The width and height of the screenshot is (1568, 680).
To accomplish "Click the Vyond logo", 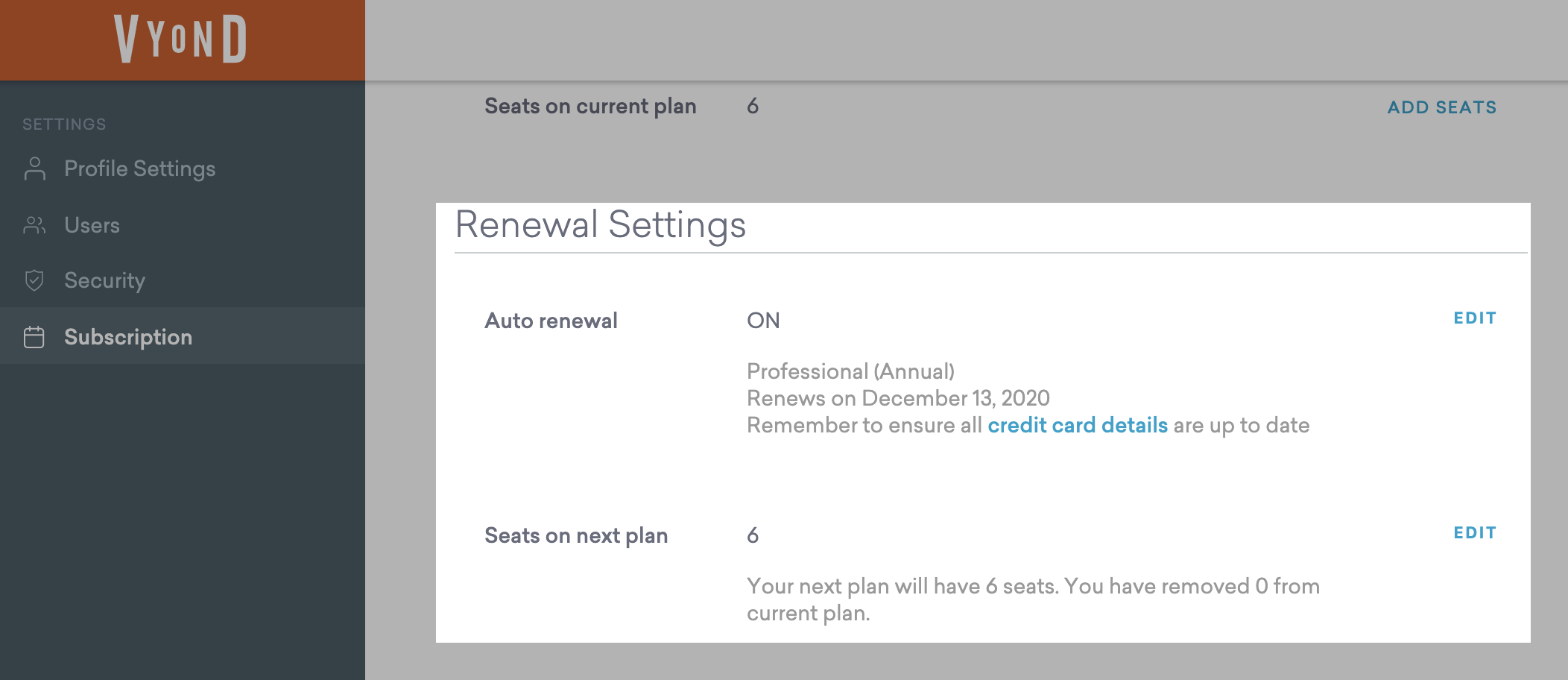I will pyautogui.click(x=180, y=39).
